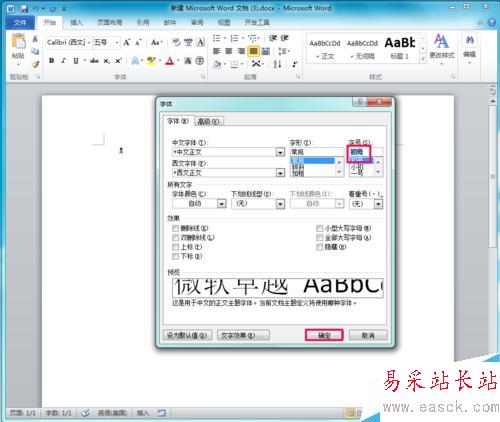
Task: Switch to the Page Layout (页面布局) tab
Action: (110, 23)
